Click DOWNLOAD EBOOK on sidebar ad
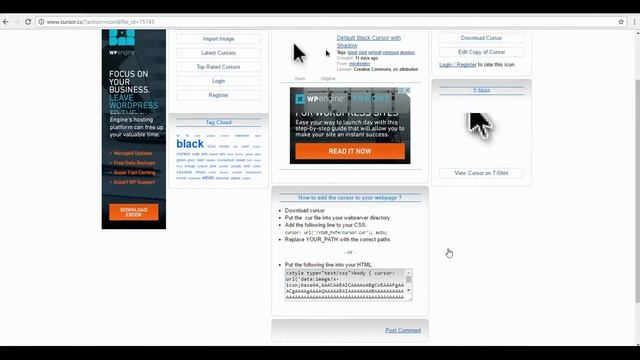Image resolution: width=640 pixels, height=360 pixels. tap(133, 212)
